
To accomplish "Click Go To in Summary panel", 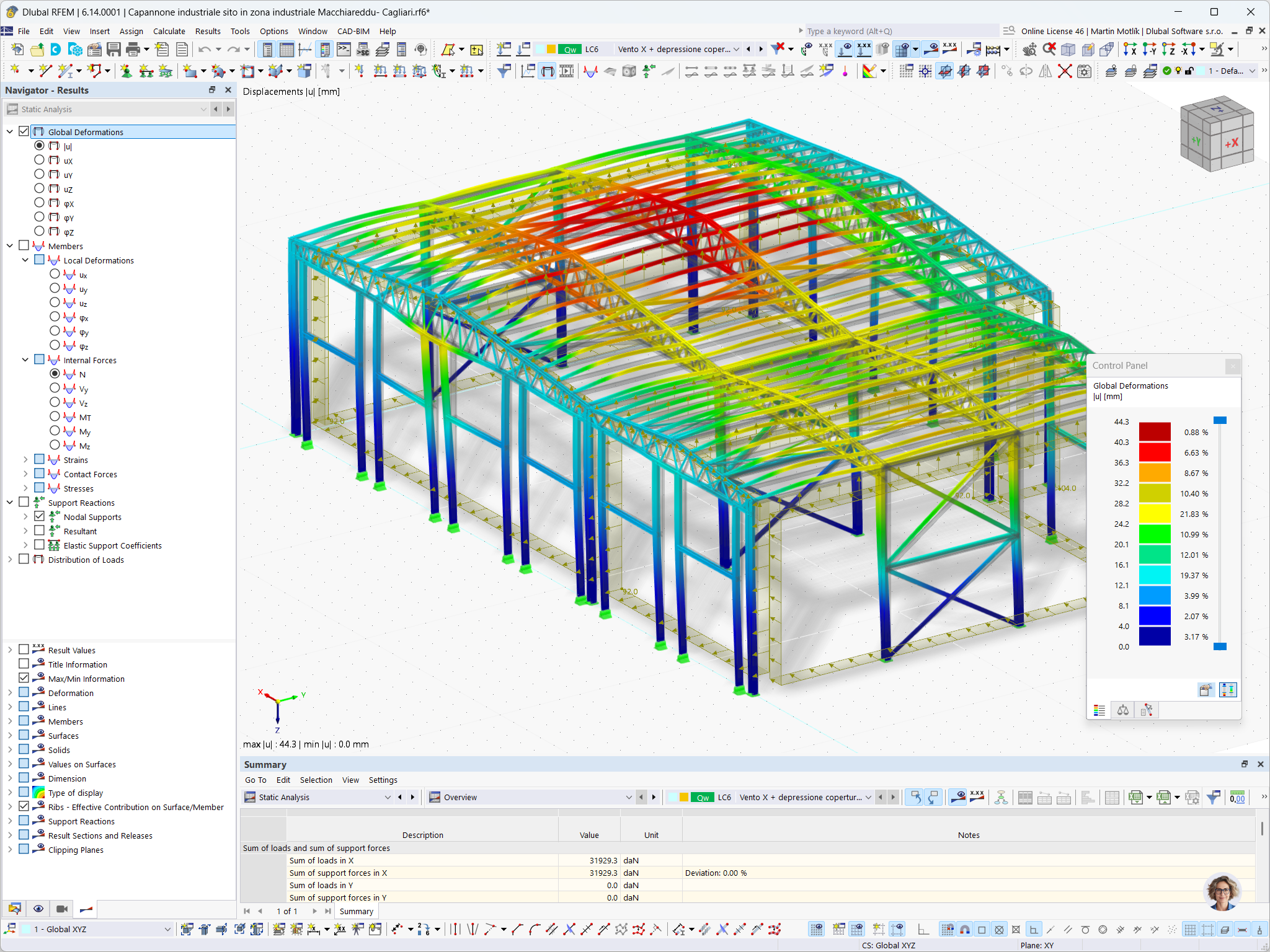I will pos(255,780).
